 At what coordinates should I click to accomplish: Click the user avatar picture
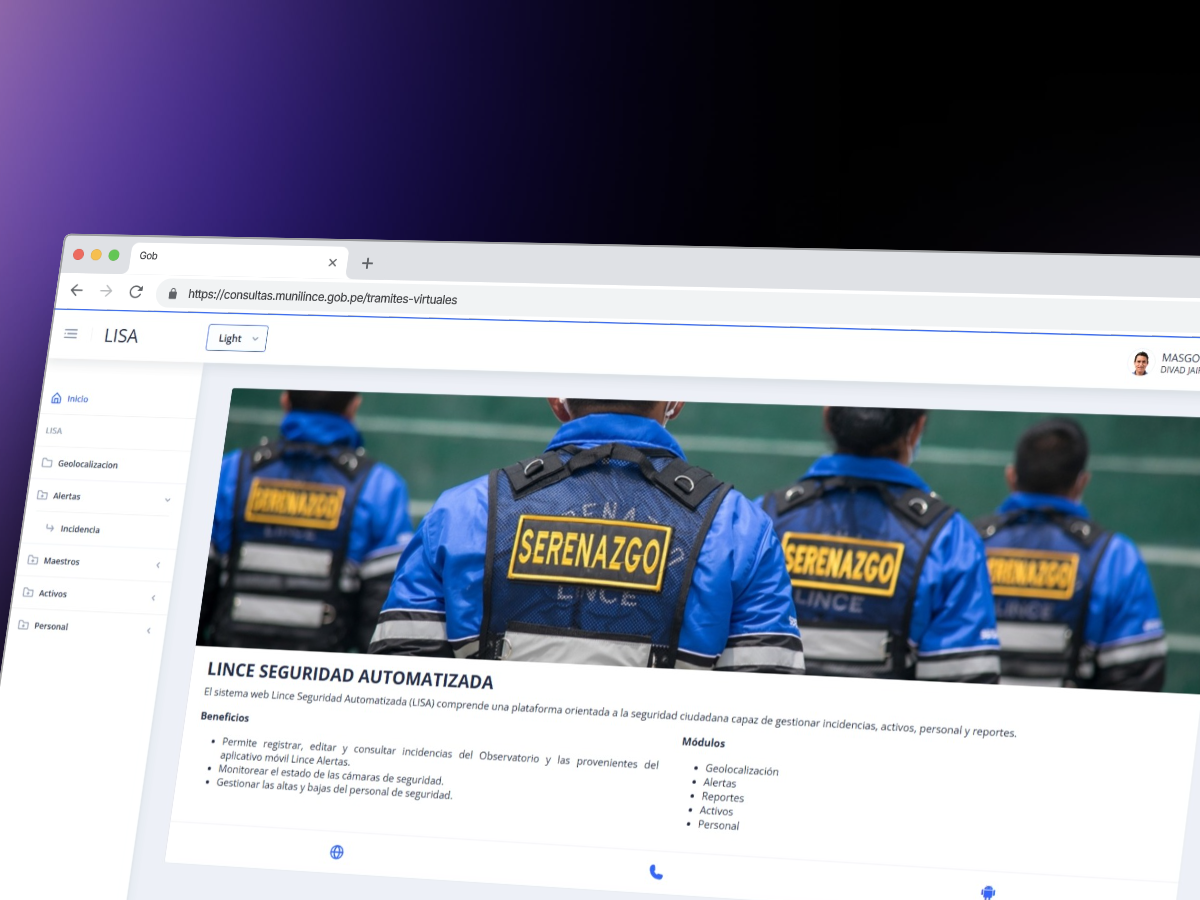point(1140,363)
